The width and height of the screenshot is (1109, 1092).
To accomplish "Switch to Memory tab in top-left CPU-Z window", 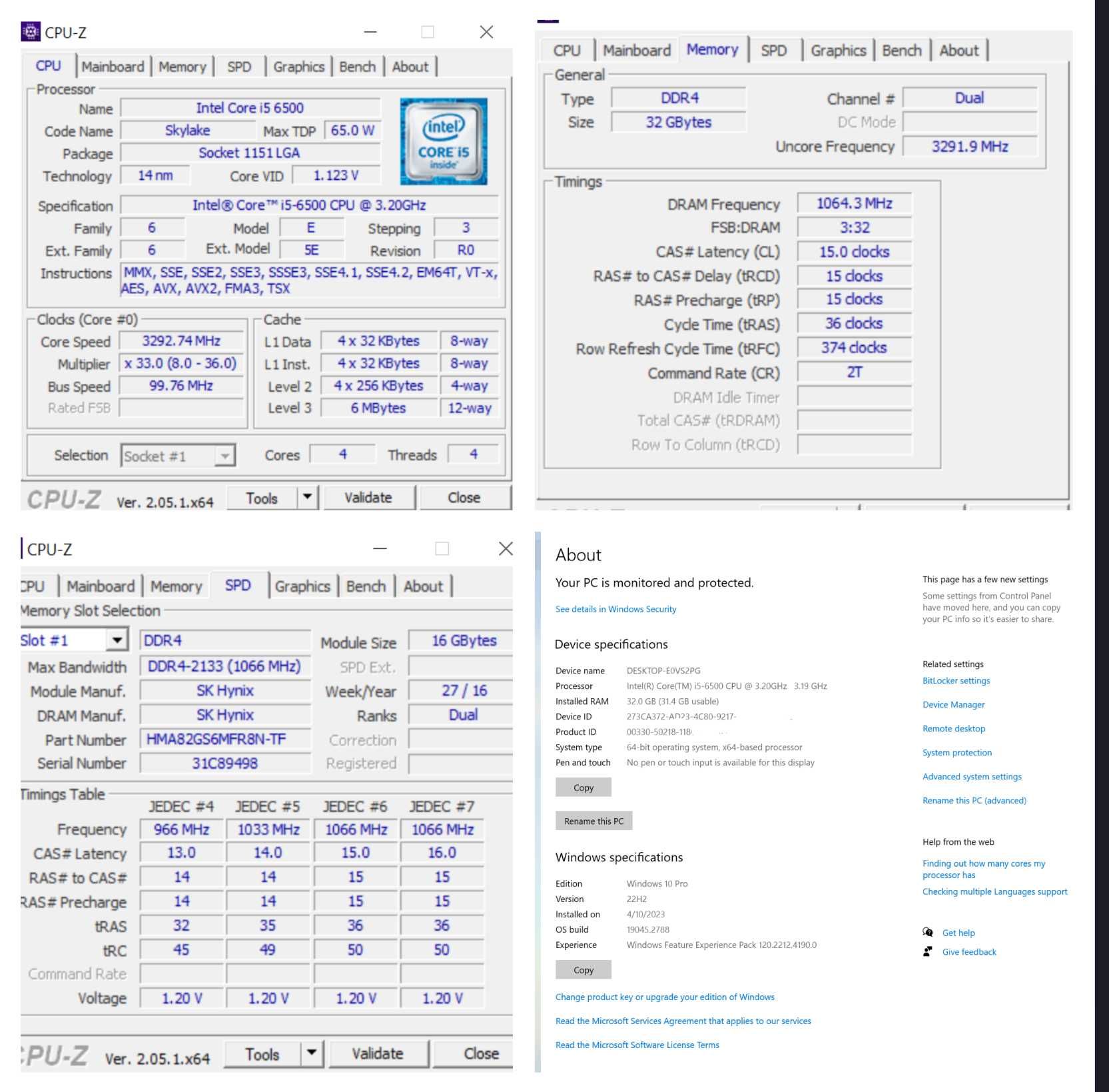I will click(x=183, y=67).
